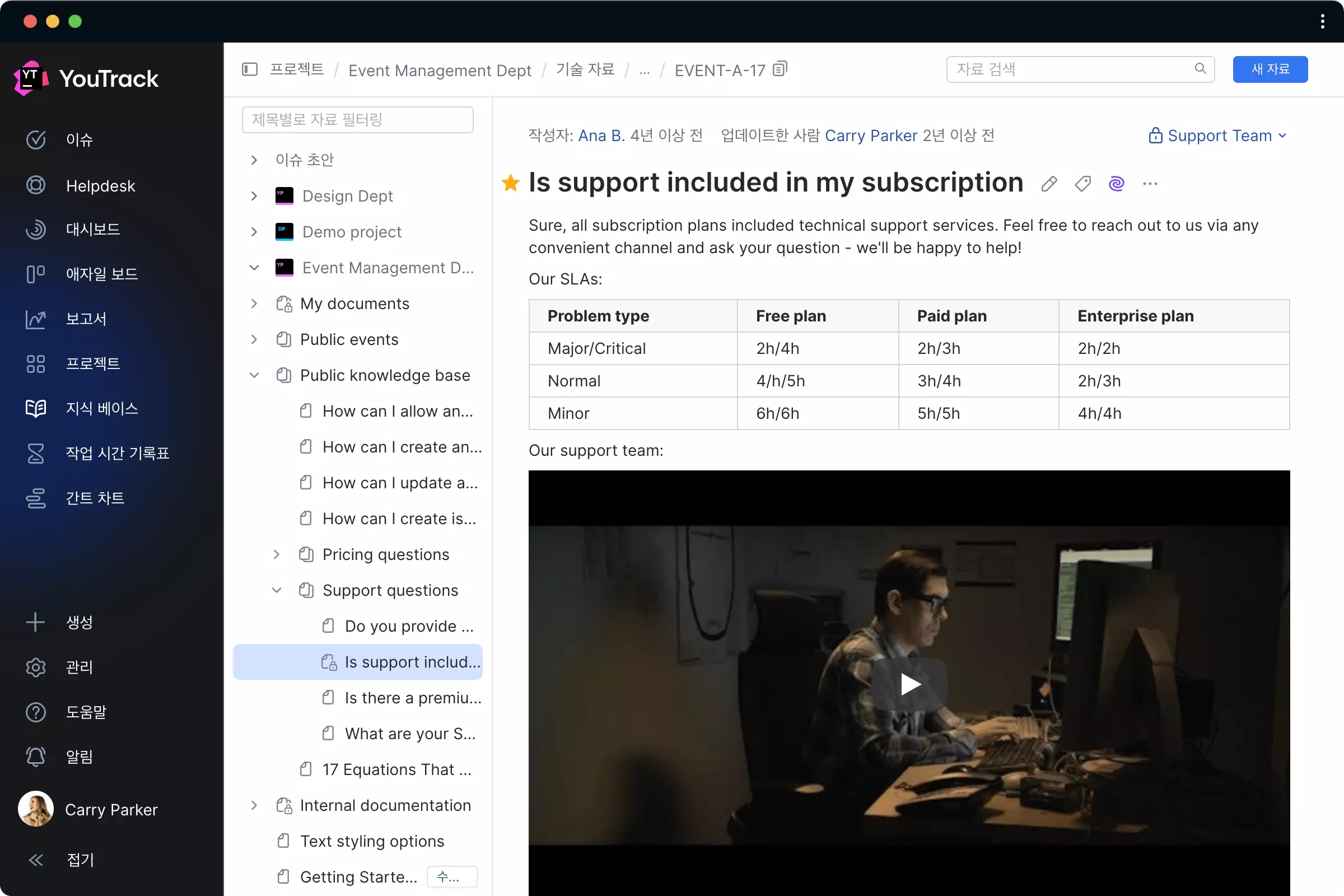Screen dimensions: 1344x896
Task: Open the 애자일 보드 menu item
Action: click(101, 274)
